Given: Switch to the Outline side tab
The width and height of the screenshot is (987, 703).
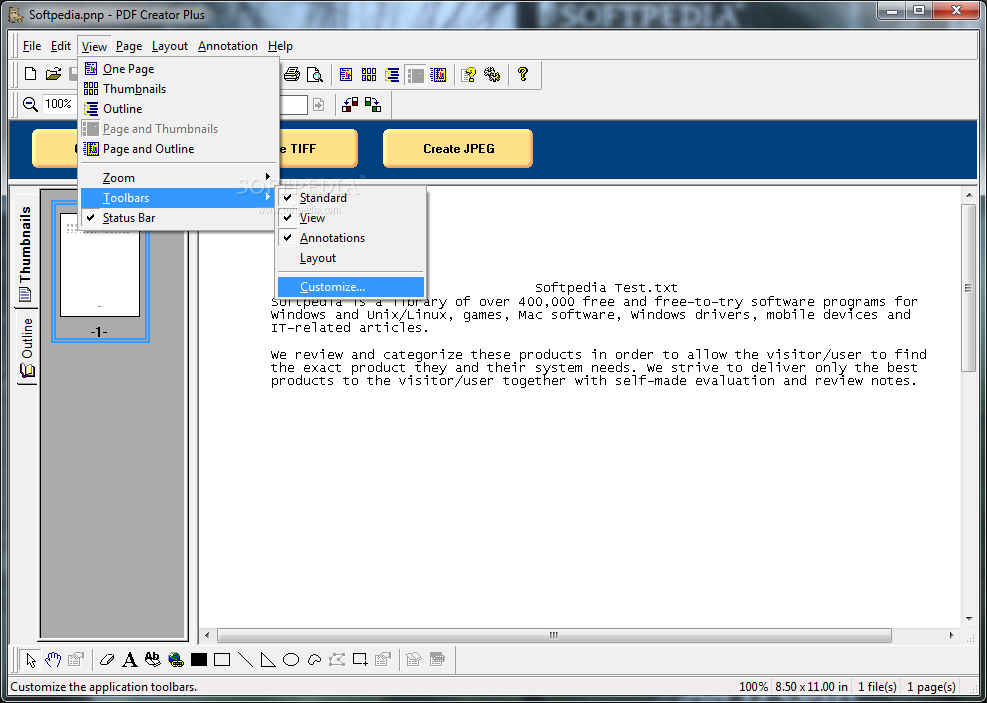Looking at the screenshot, I should pos(26,347).
